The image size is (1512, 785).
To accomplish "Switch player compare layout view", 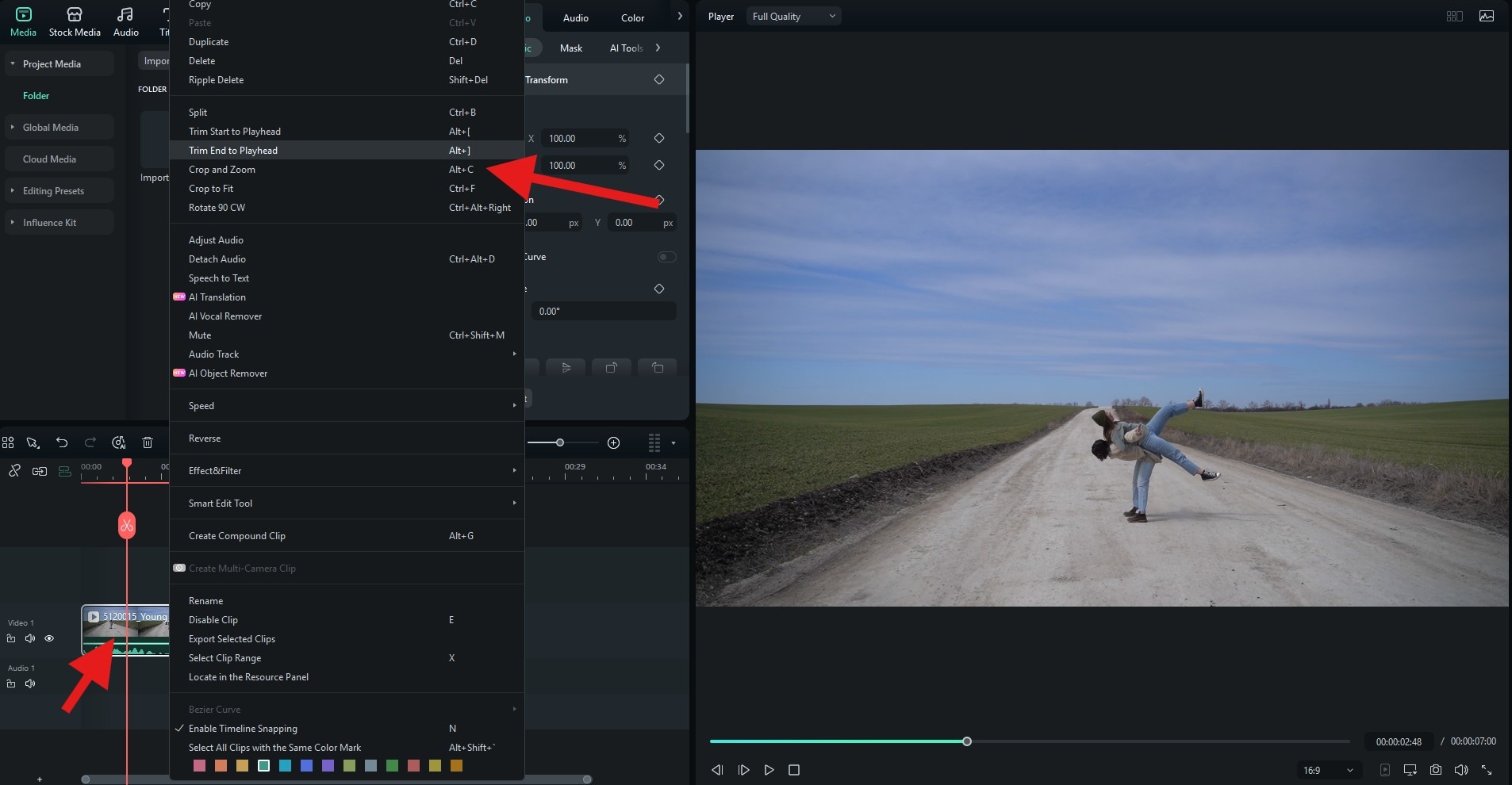I will pos(1455,16).
